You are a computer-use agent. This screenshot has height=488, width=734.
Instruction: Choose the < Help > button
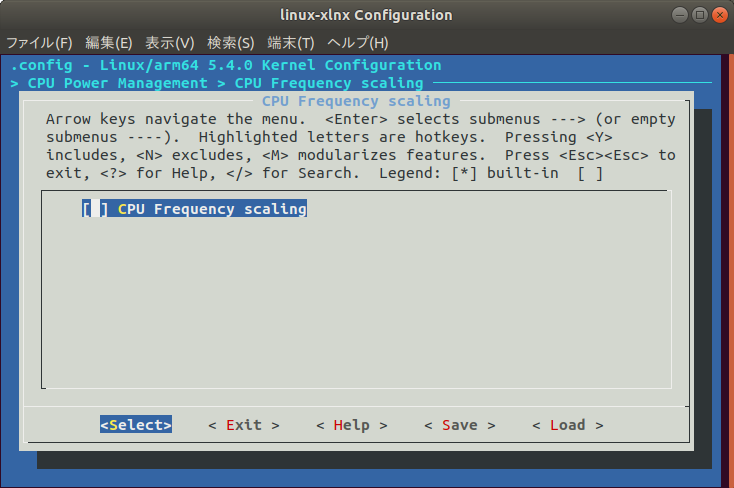click(352, 425)
